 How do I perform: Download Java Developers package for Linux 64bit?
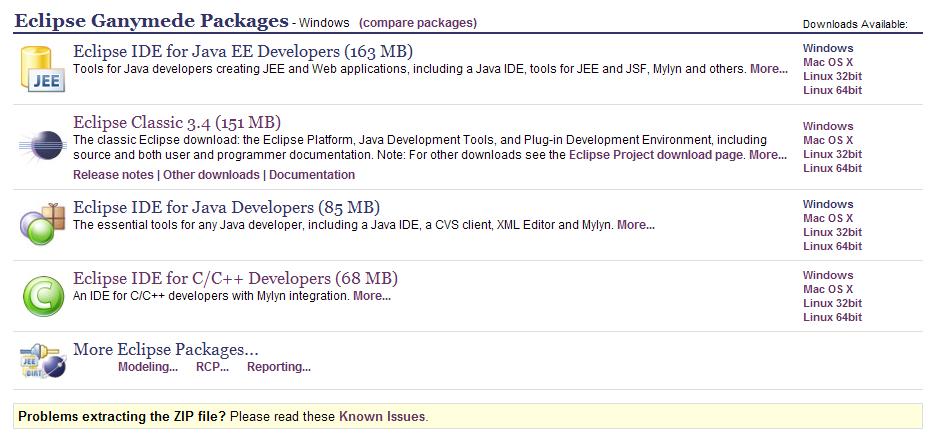coord(832,246)
